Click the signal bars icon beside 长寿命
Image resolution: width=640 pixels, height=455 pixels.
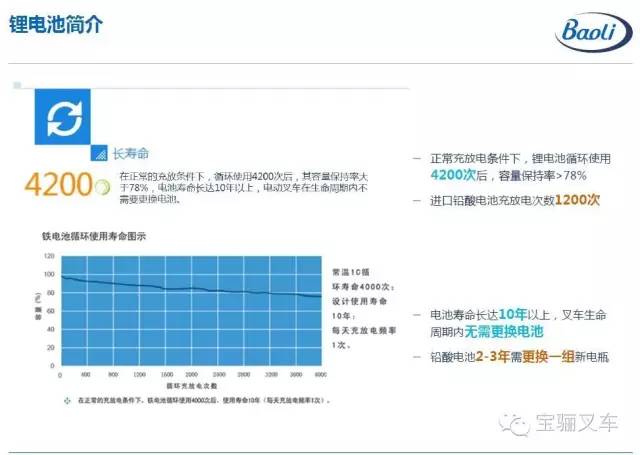point(99,153)
